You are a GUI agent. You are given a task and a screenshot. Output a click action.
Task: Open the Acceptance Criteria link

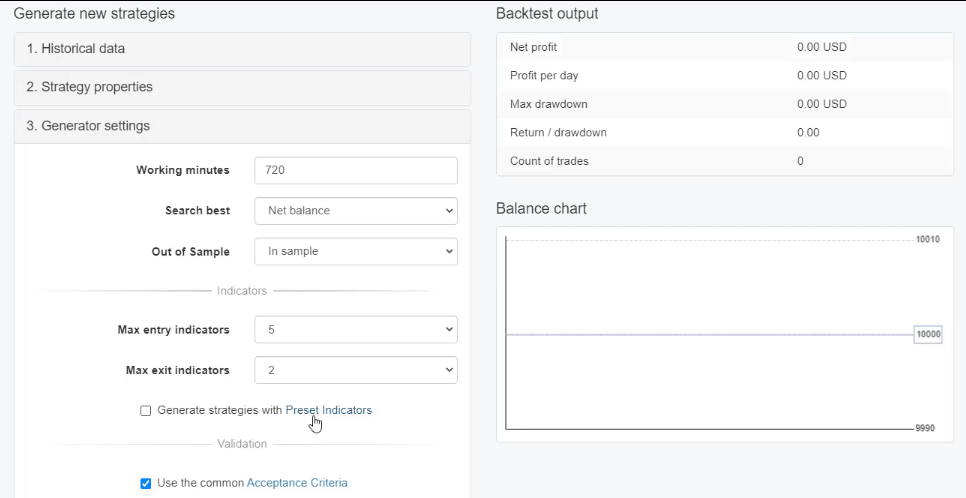[297, 483]
